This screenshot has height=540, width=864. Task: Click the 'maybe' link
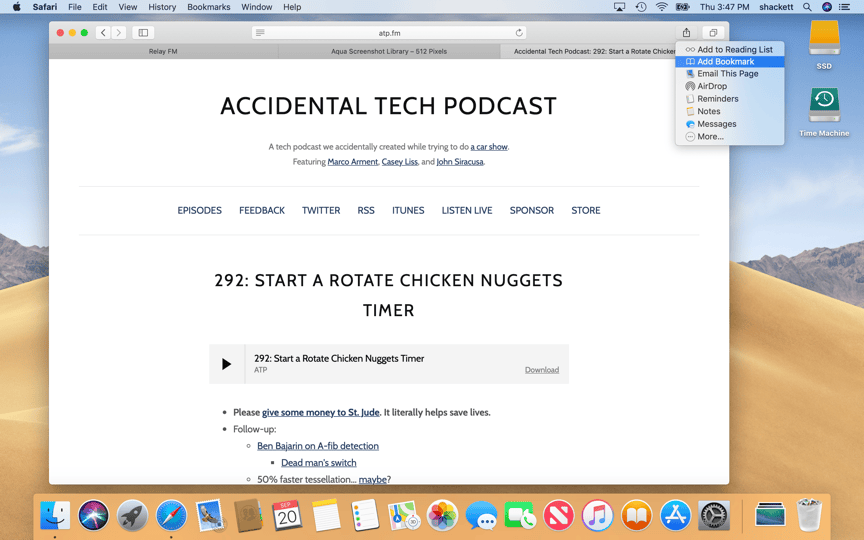(x=372, y=480)
